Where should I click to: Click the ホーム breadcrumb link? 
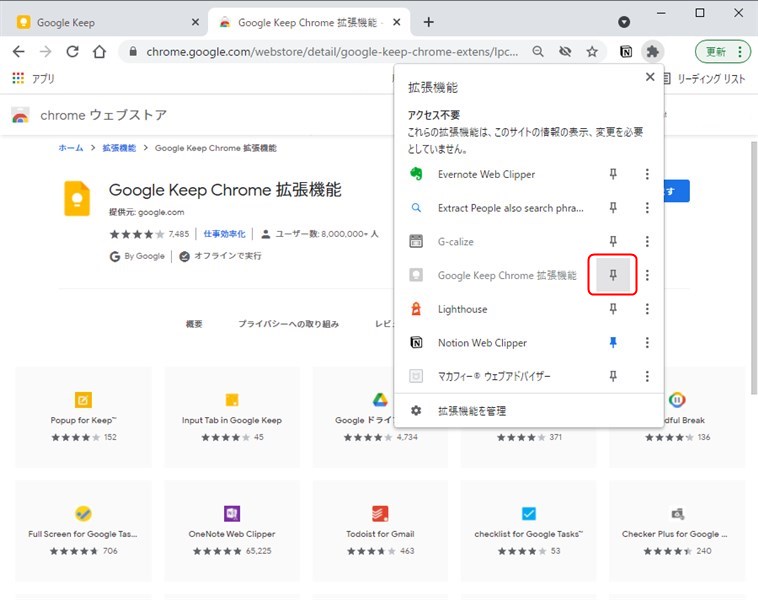tap(71, 148)
